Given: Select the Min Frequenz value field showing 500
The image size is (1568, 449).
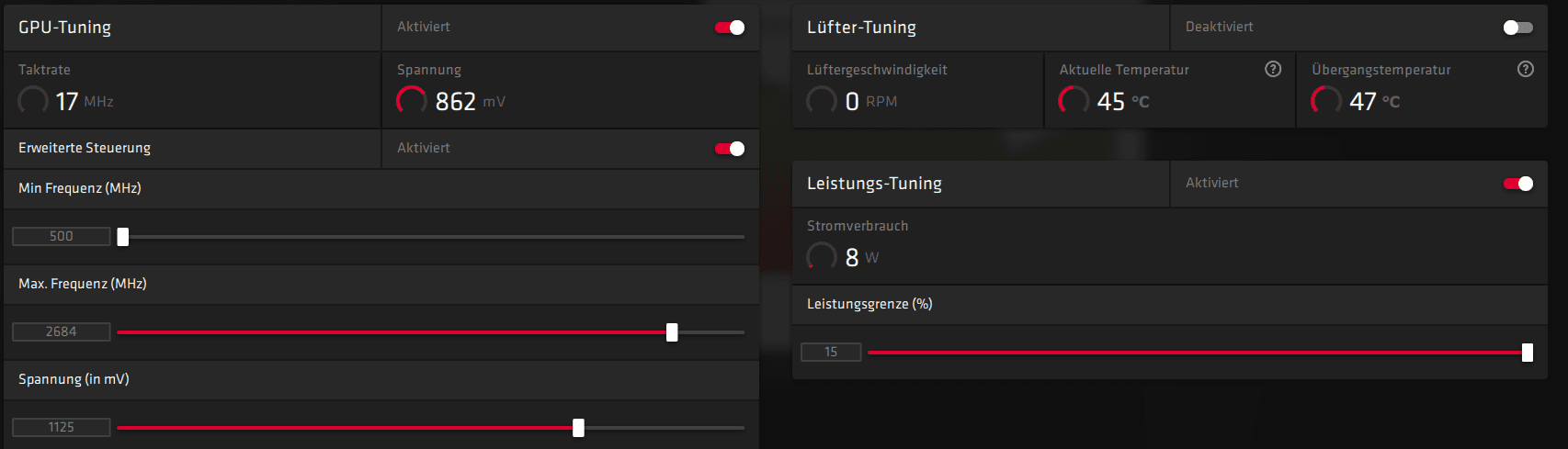Looking at the screenshot, I should 62,237.
